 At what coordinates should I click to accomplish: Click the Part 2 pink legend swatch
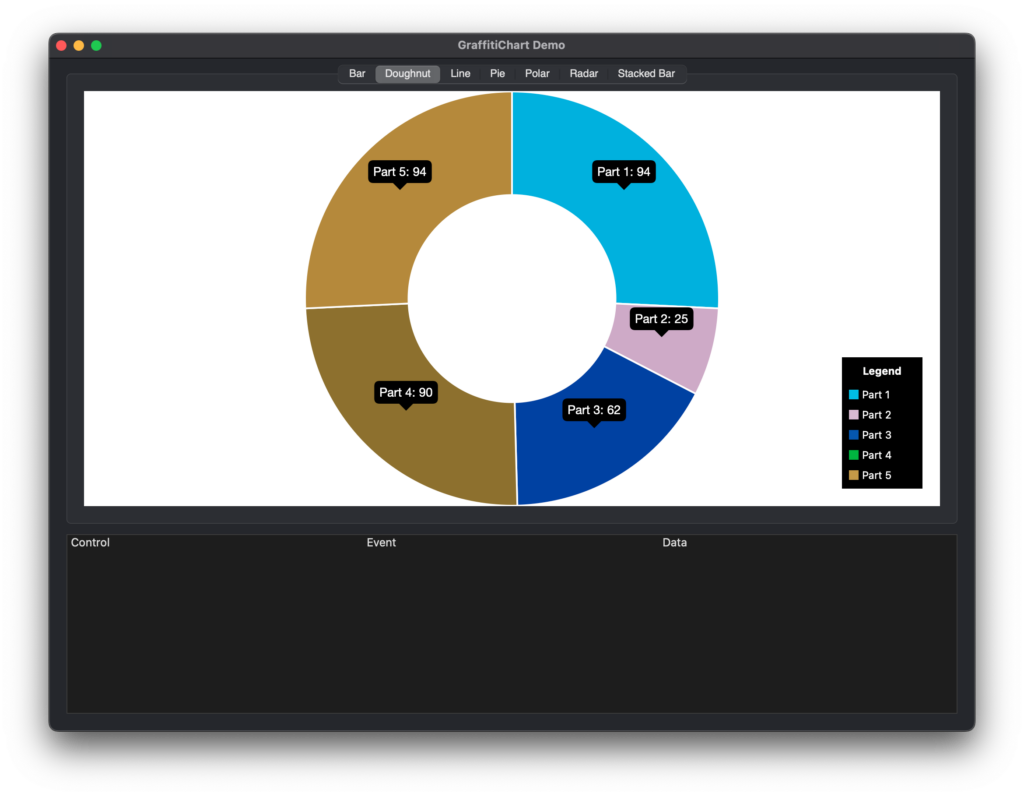854,415
